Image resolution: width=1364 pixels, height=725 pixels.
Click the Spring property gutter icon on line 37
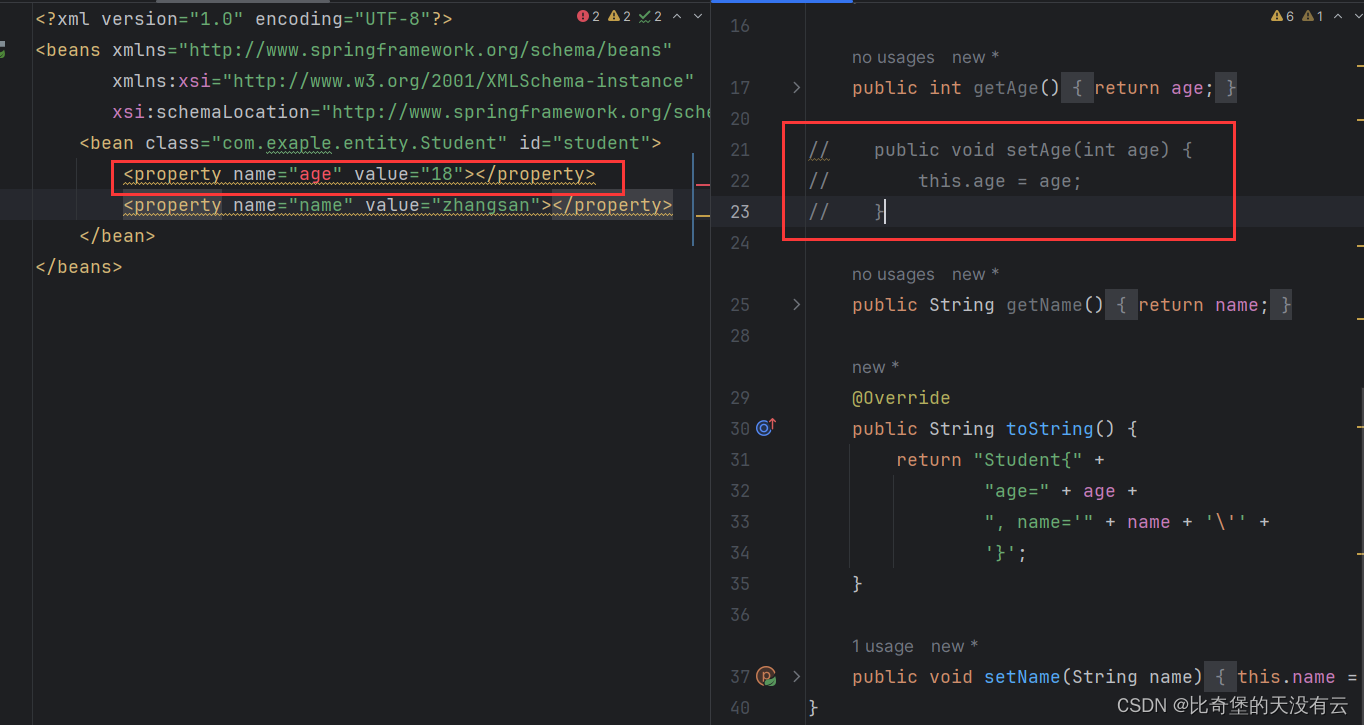(x=766, y=676)
